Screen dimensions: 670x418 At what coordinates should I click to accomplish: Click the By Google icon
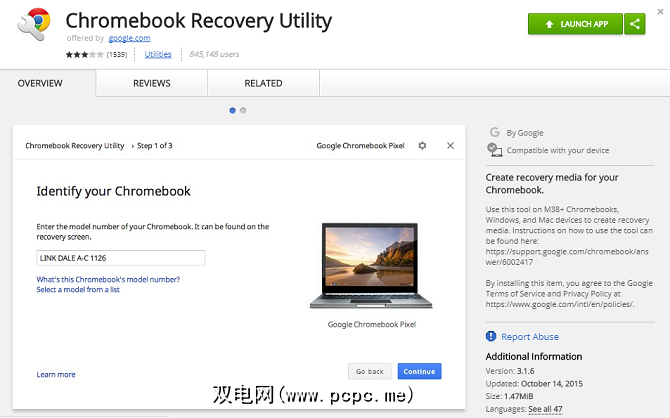click(x=494, y=132)
